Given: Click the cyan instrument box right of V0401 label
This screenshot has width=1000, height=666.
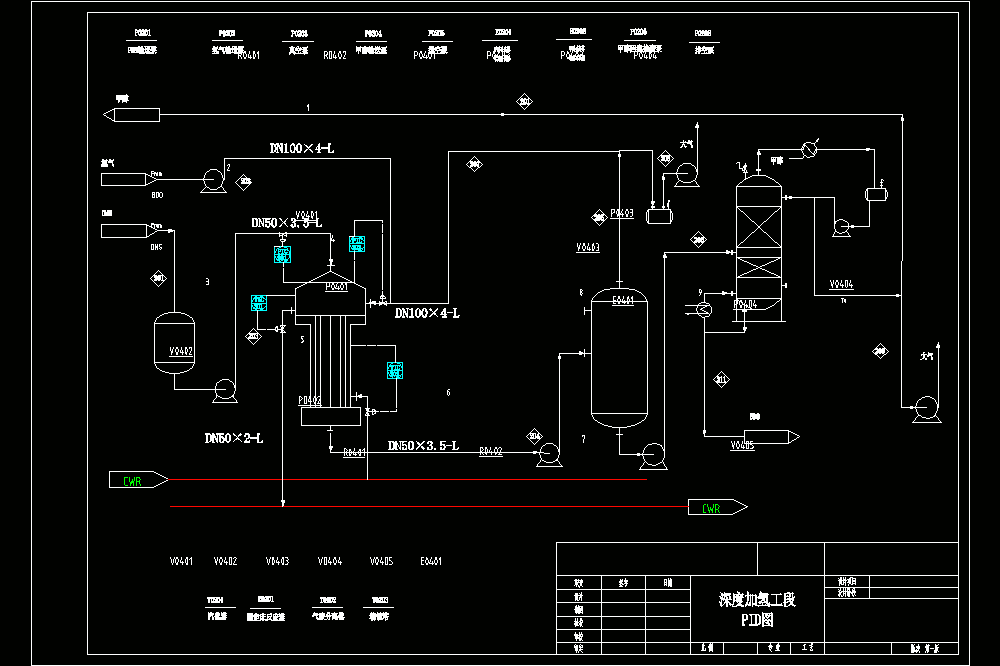Looking at the screenshot, I should coord(357,244).
